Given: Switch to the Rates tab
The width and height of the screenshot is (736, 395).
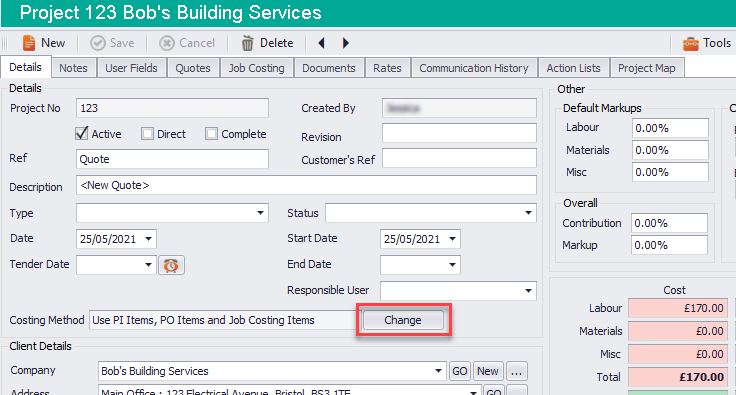Looking at the screenshot, I should pos(387,68).
